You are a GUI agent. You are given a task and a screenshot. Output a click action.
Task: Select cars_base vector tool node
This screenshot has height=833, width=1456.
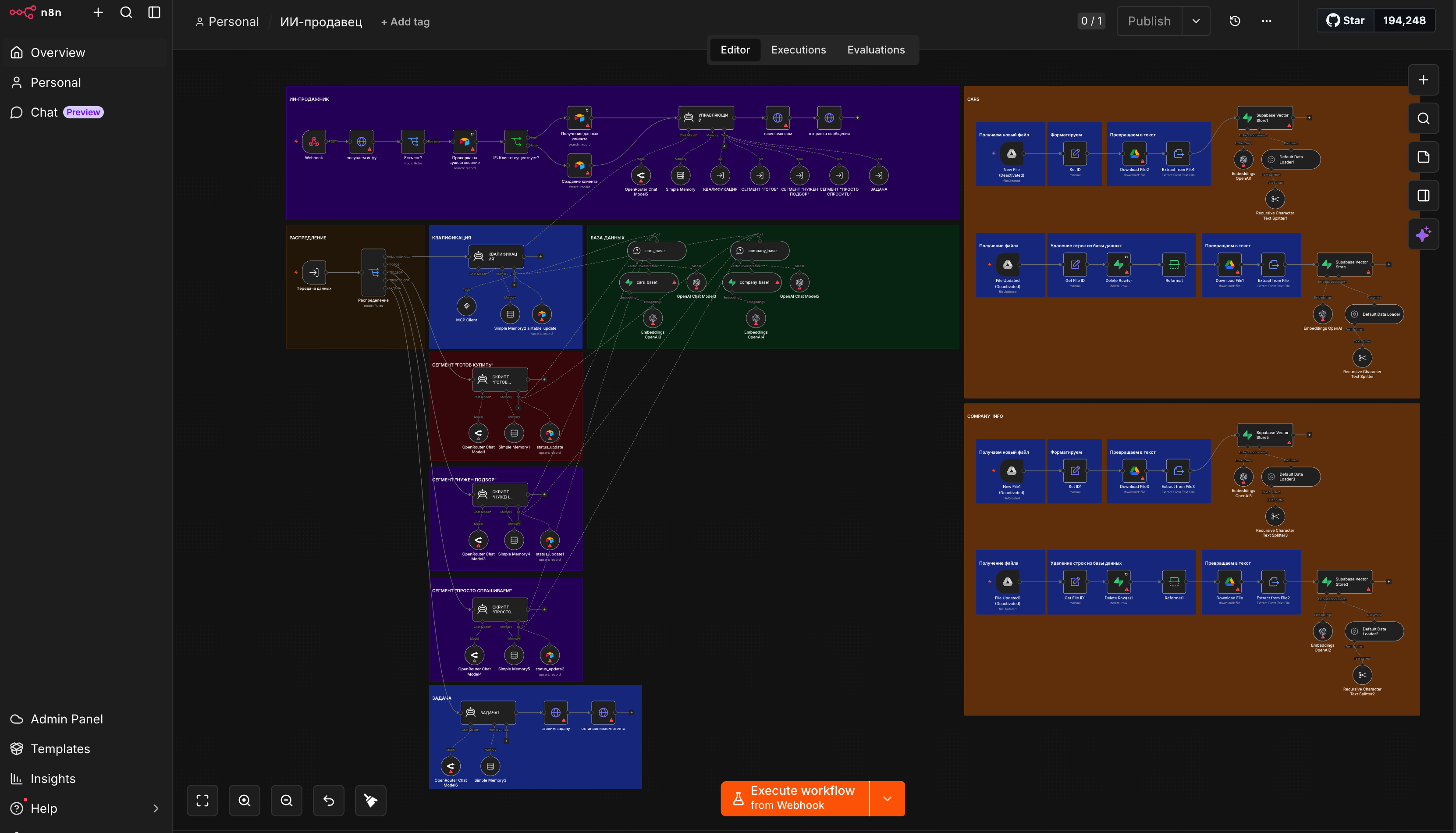coord(657,251)
